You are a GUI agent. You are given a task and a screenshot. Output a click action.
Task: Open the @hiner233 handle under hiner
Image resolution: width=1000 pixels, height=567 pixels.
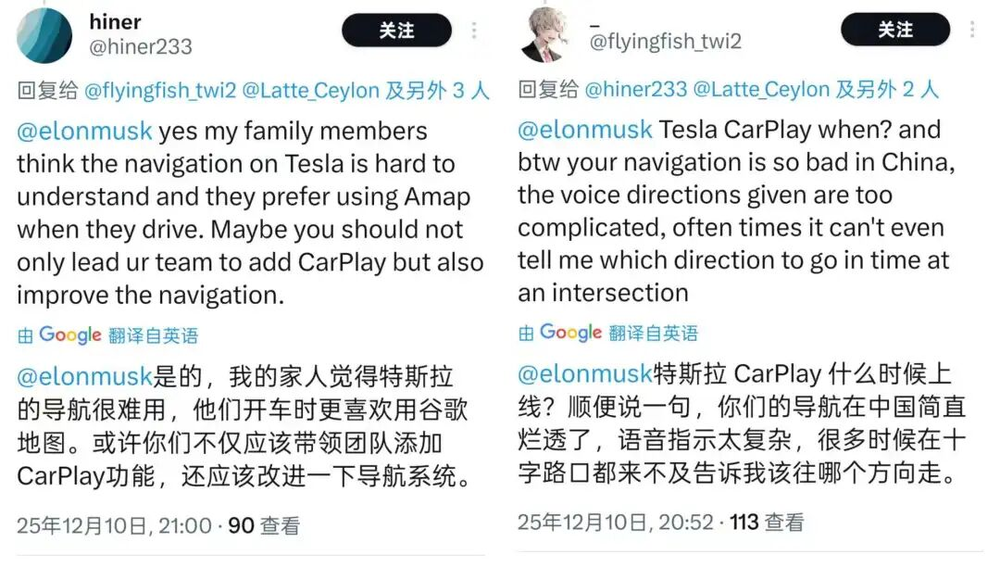140,46
